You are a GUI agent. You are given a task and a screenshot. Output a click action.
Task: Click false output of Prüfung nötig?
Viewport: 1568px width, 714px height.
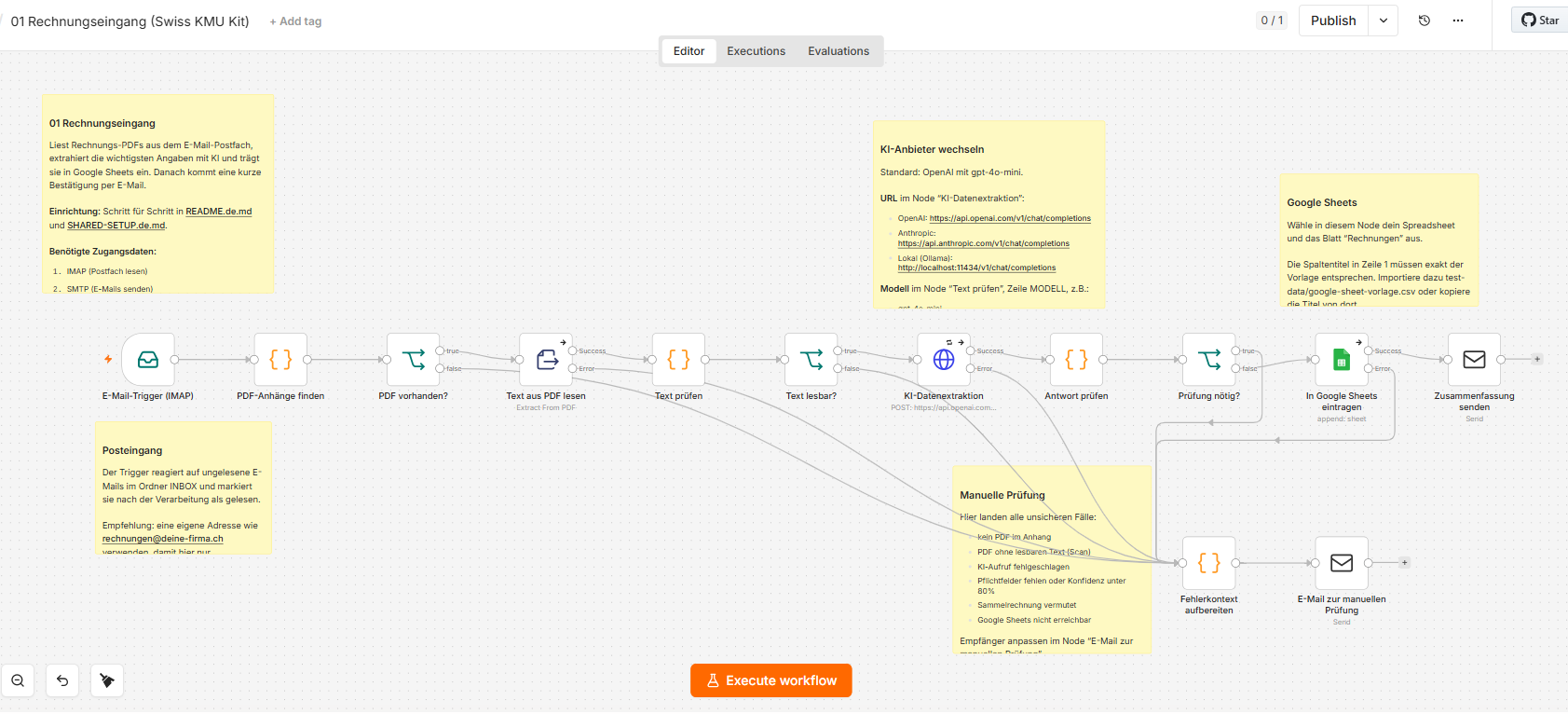[1236, 368]
